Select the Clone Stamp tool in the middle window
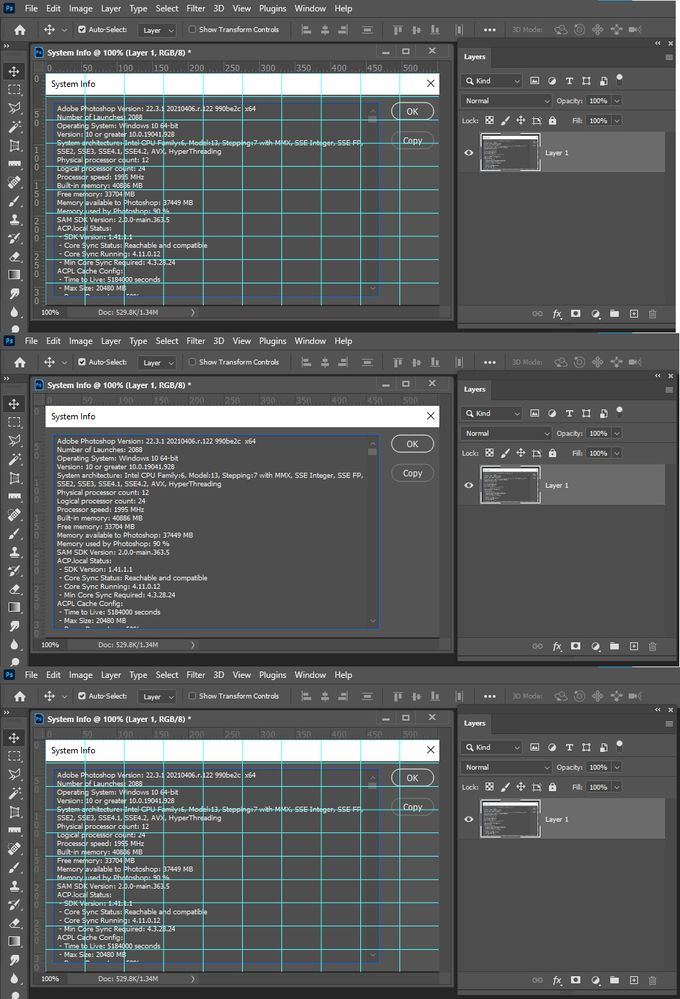The height and width of the screenshot is (999, 680). (x=14, y=552)
